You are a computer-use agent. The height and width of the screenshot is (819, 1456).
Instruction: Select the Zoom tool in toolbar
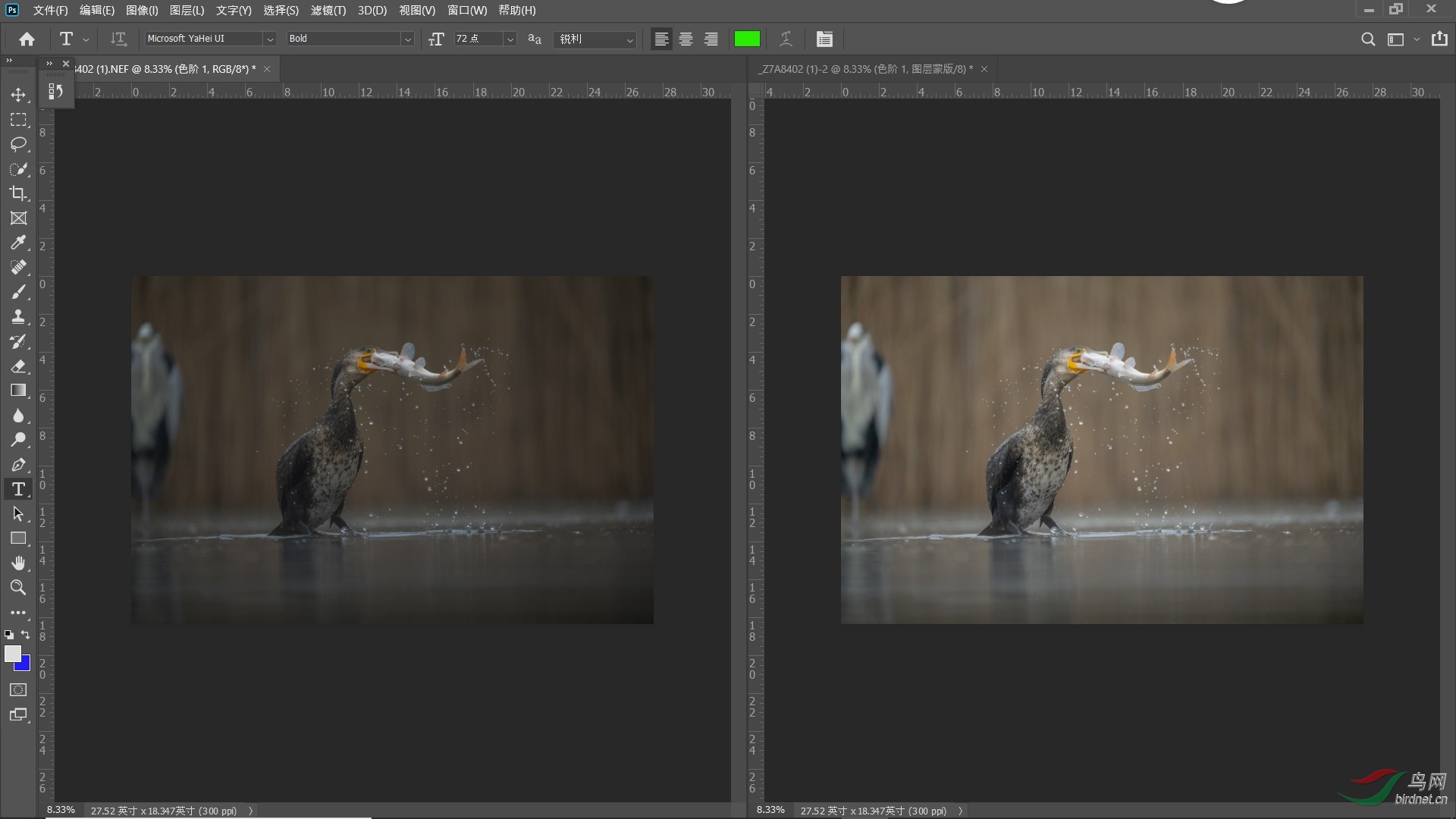click(18, 588)
